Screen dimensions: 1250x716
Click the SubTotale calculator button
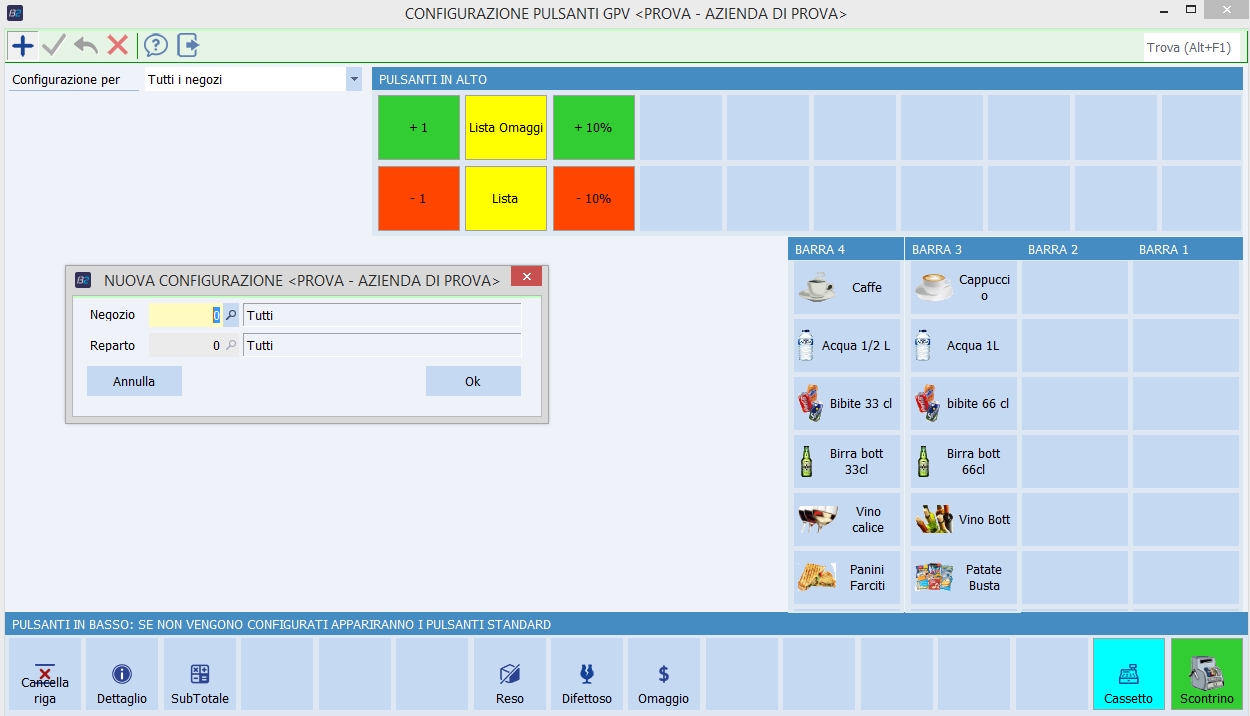pos(200,675)
